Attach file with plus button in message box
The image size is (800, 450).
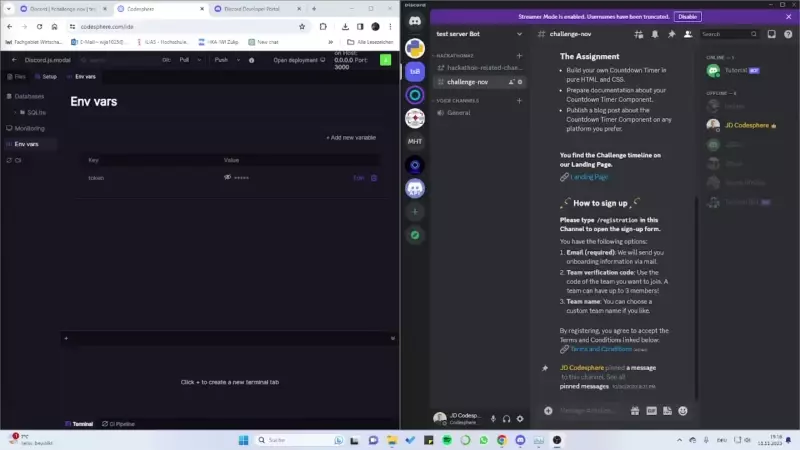548,411
